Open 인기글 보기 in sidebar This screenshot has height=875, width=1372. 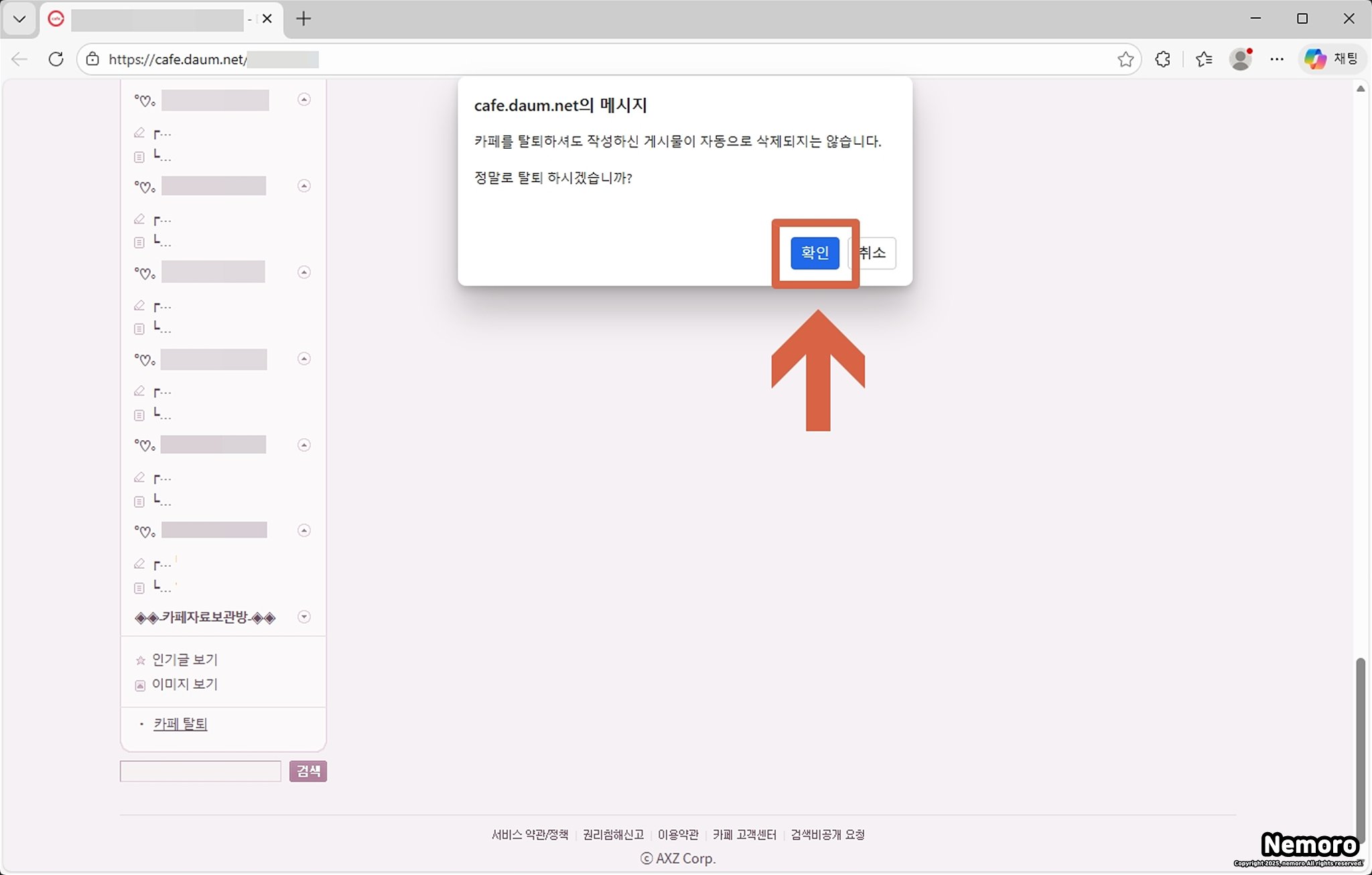tap(184, 659)
